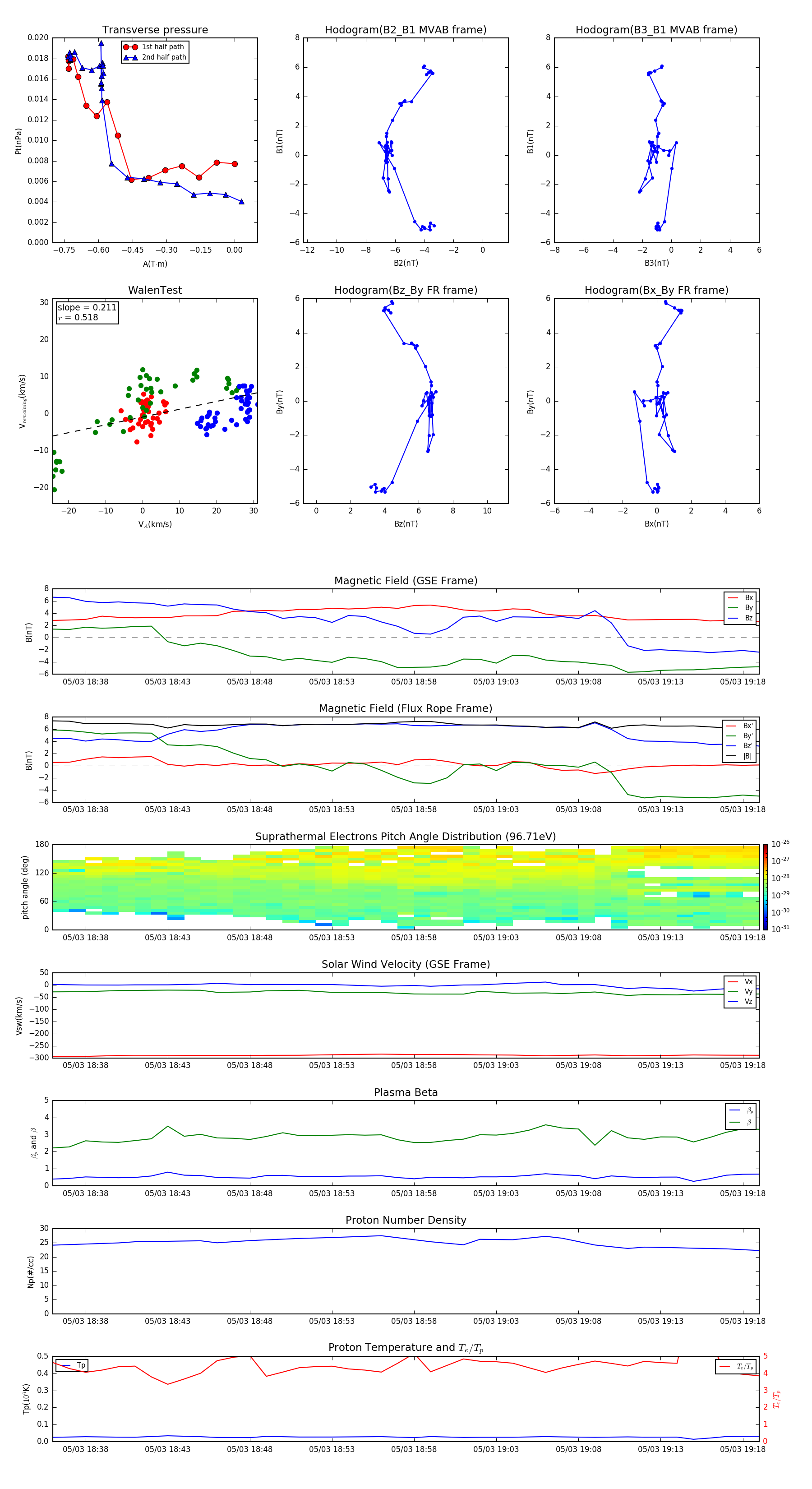Click the '10^-31' colorbar tick label
The width and height of the screenshot is (812, 1489).
pyautogui.click(x=780, y=929)
